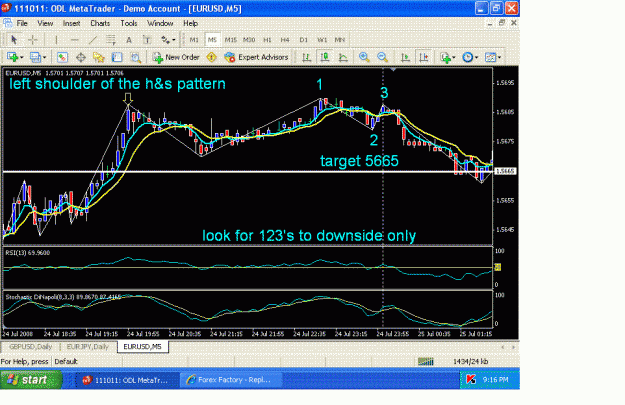Switch to the D1 daily timeframe
625x405 pixels.
304,39
